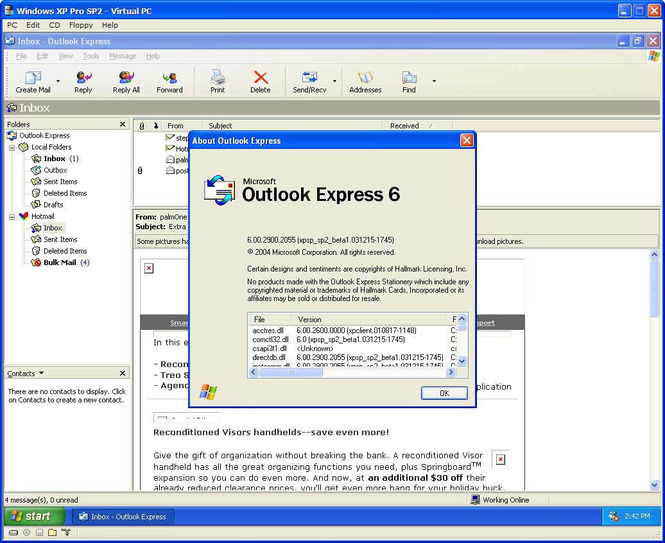Click the Forward toolbar icon
The width and height of the screenshot is (665, 543).
(x=170, y=78)
